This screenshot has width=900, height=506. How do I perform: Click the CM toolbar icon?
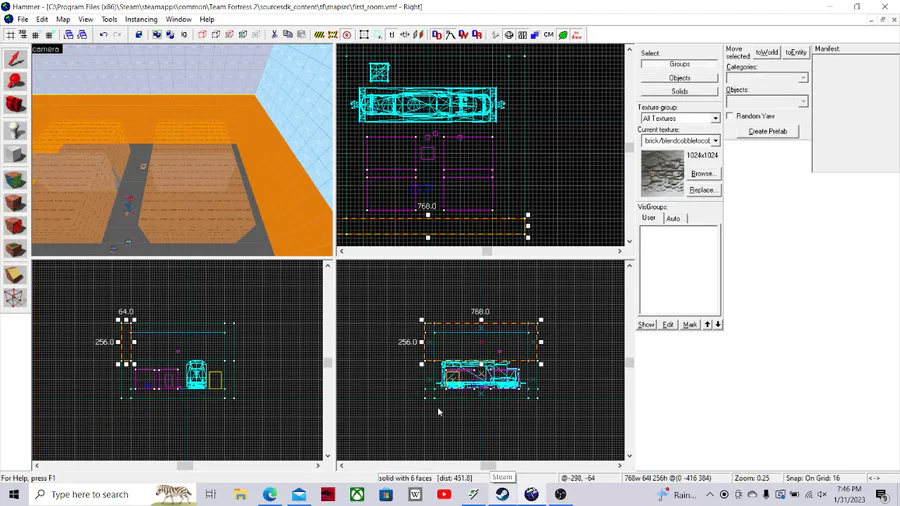click(548, 34)
